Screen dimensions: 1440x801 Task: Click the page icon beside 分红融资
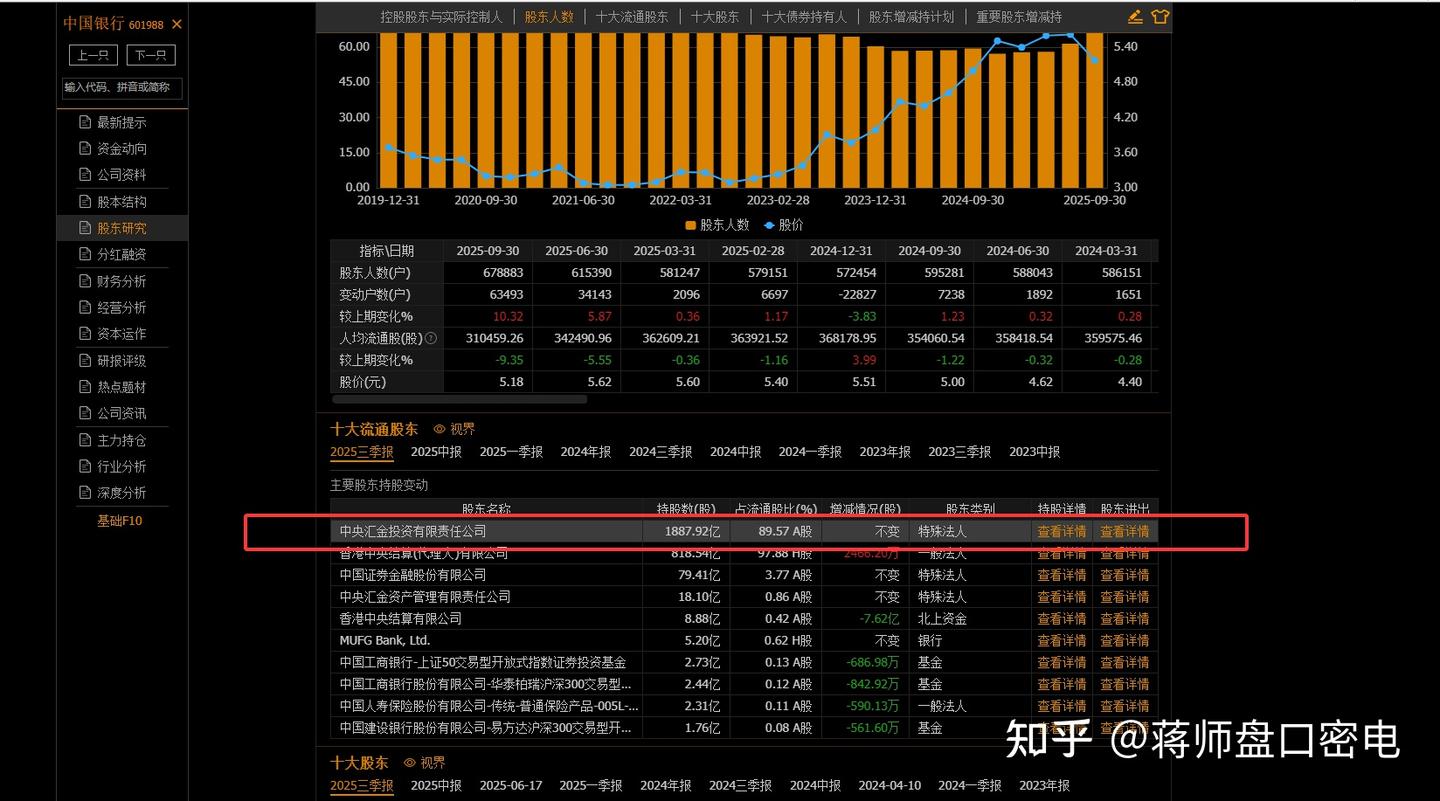click(85, 254)
